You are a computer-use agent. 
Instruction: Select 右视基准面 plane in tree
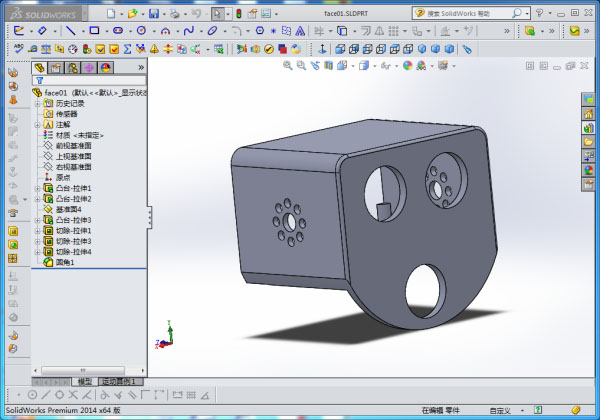[68, 167]
